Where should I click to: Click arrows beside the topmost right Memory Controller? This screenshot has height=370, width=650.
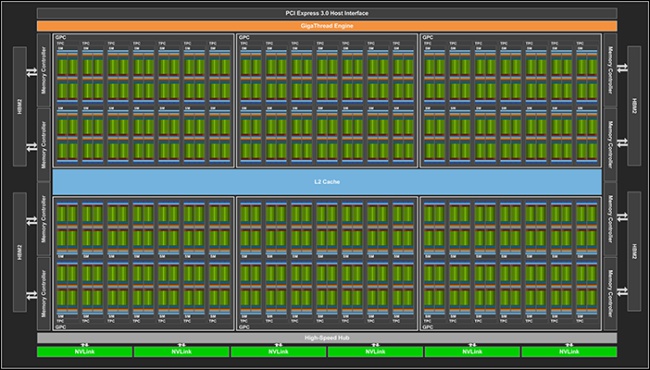pos(622,67)
